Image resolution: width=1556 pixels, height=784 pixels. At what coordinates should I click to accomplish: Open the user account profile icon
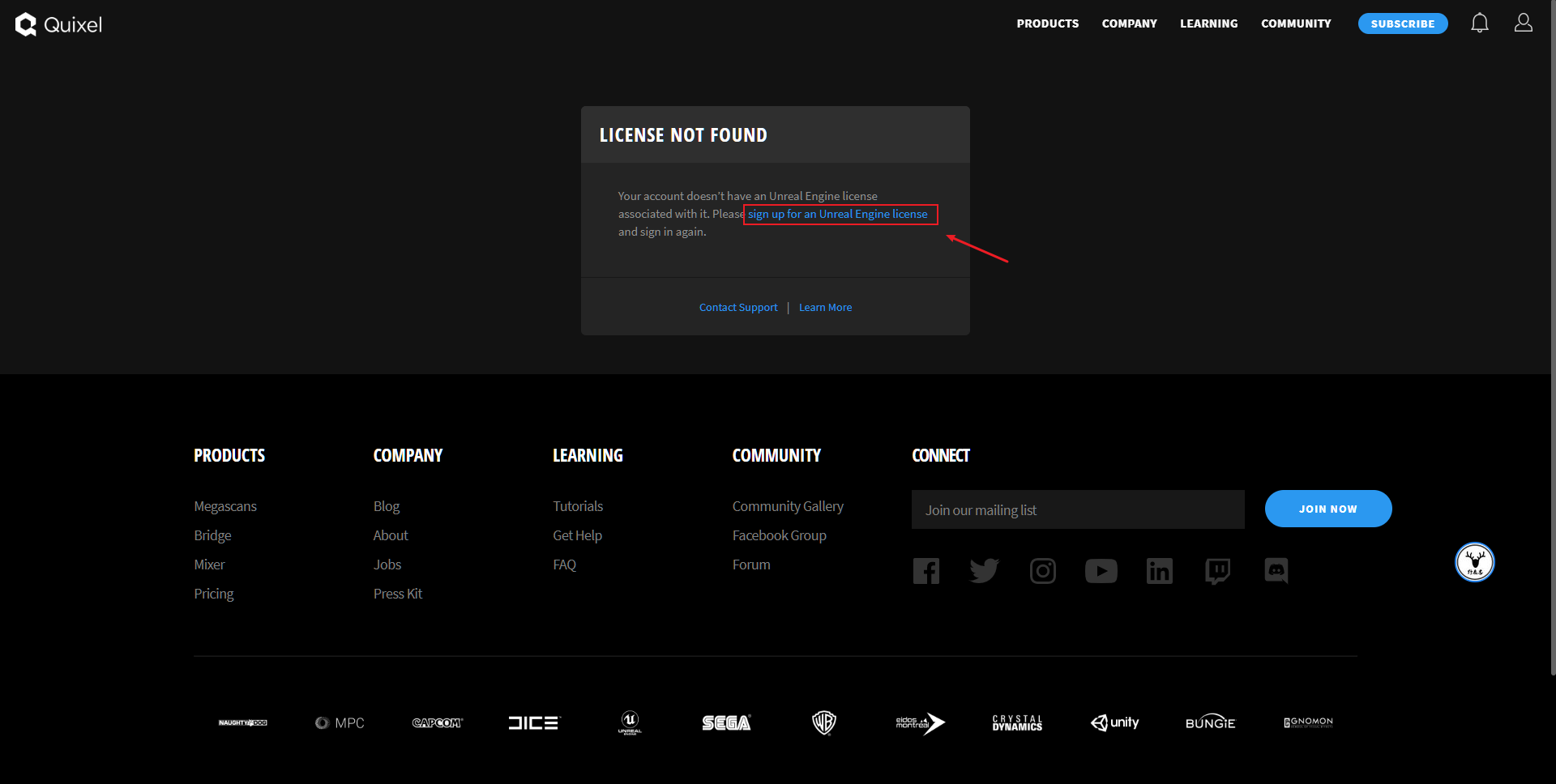pos(1524,23)
